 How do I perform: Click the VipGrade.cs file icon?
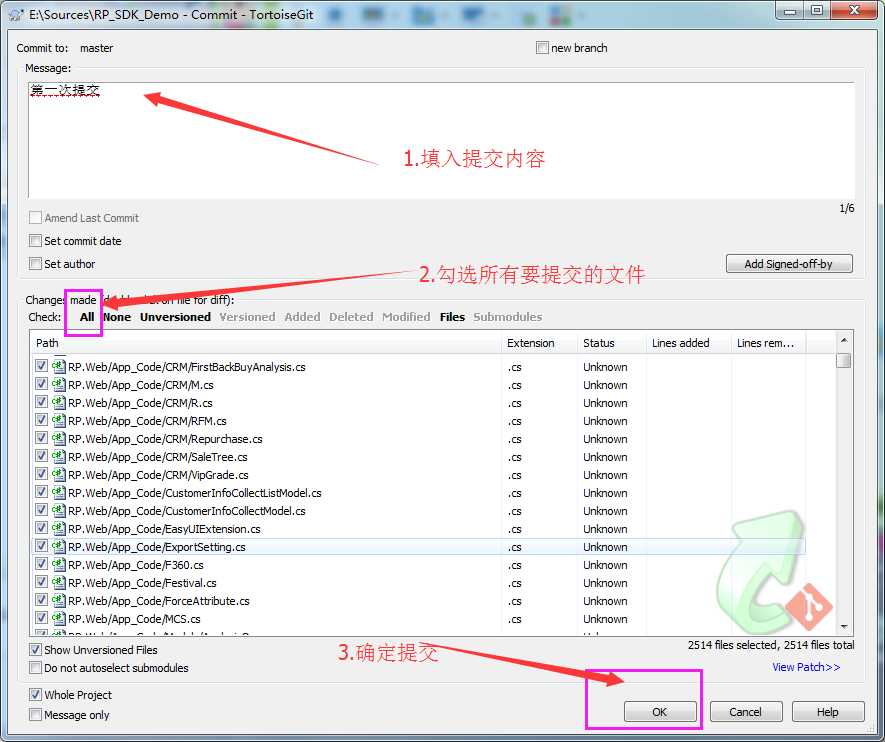coord(59,475)
